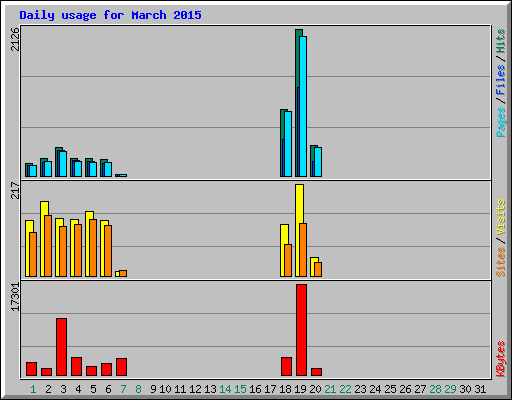Click the 'Visits' legend label

click(500, 217)
